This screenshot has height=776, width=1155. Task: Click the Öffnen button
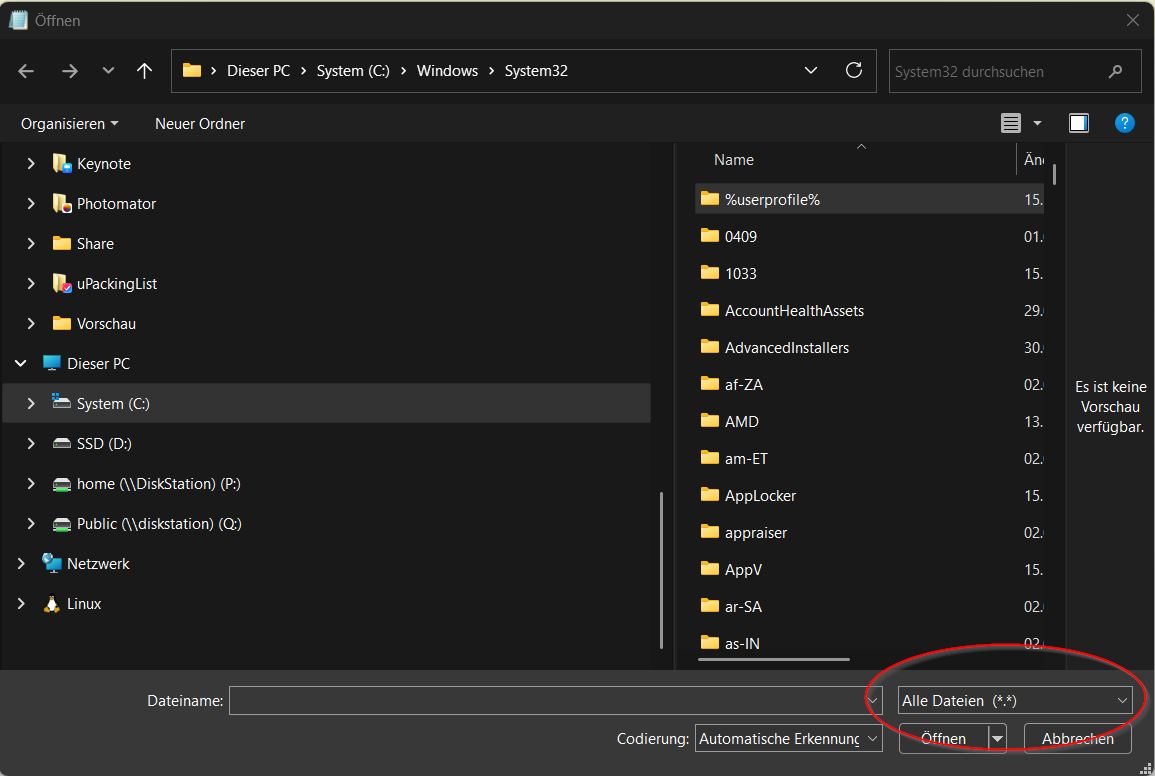point(944,738)
